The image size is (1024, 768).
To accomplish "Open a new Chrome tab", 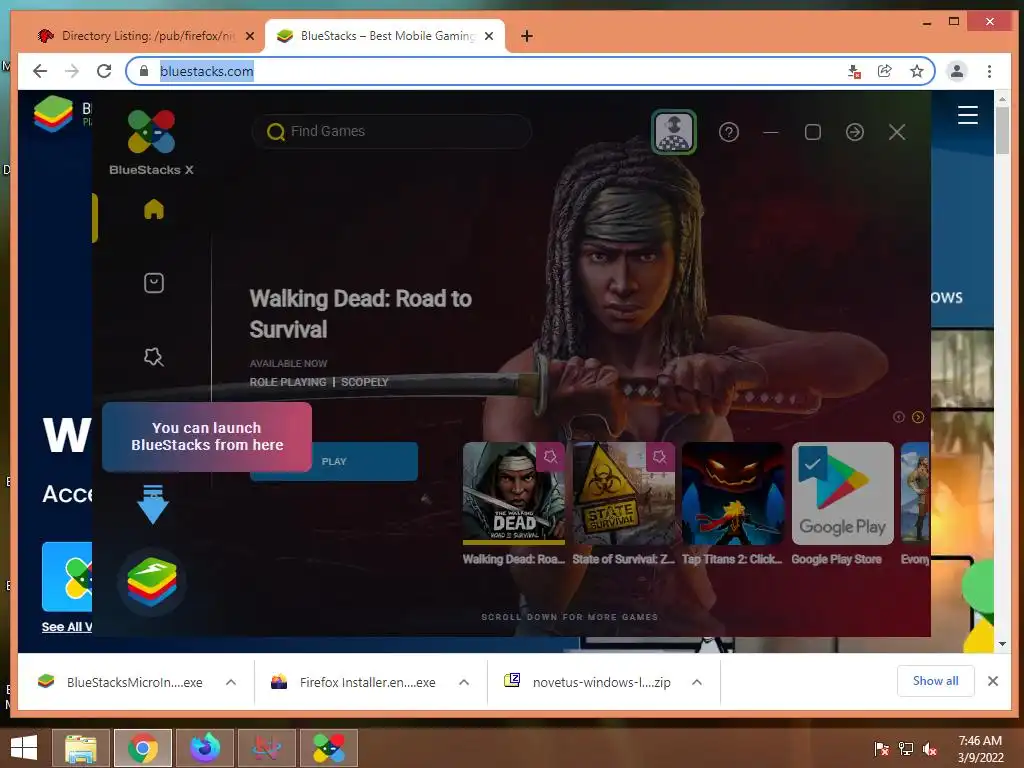I will (x=527, y=37).
